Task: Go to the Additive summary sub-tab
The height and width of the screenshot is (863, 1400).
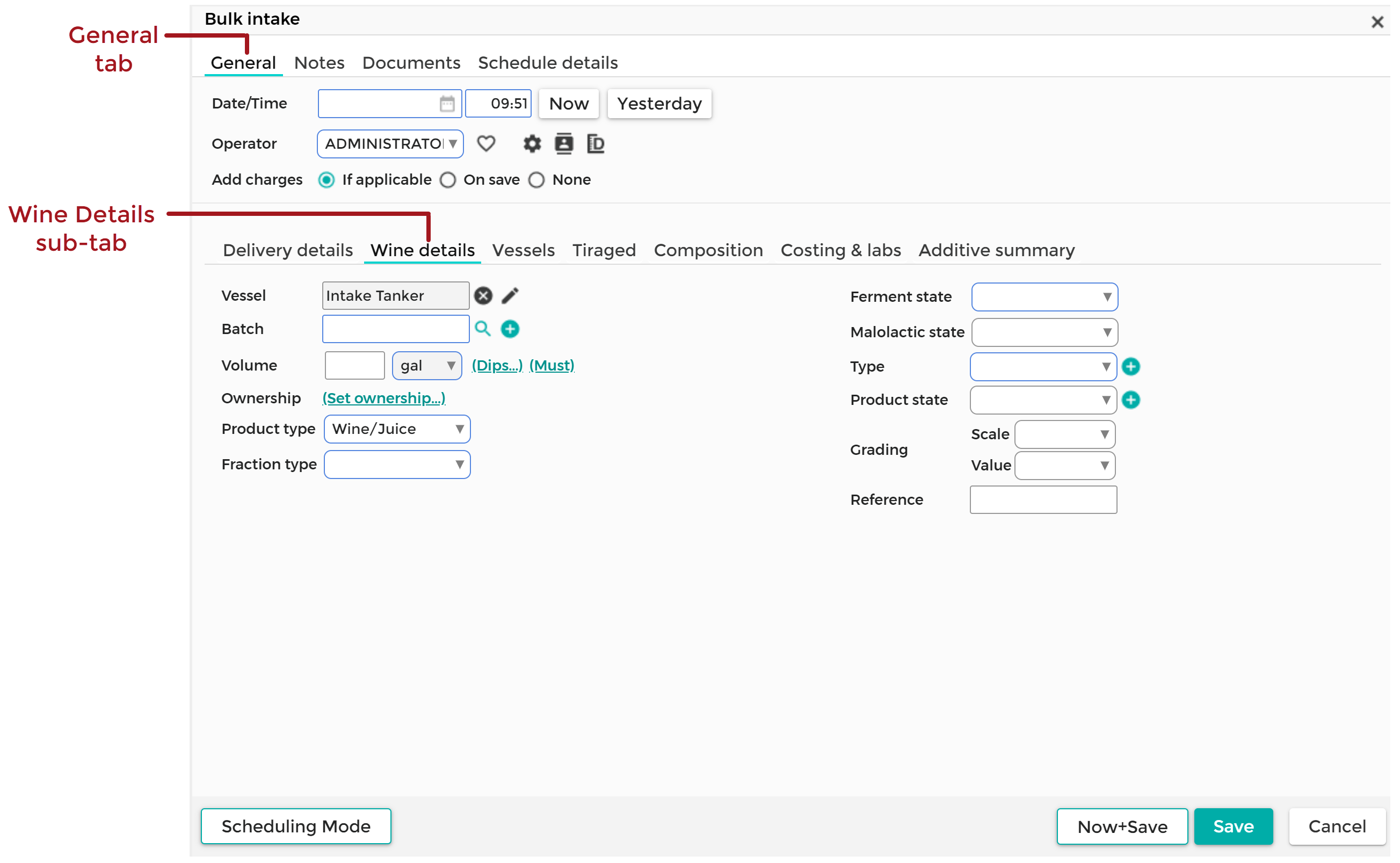Action: click(x=997, y=251)
